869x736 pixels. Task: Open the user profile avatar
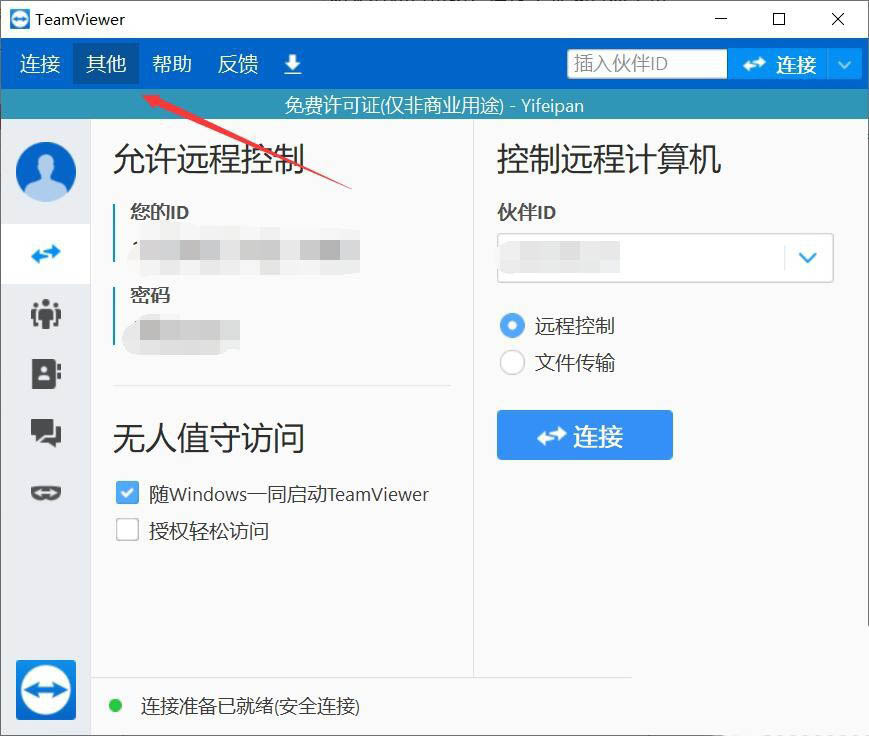click(46, 171)
